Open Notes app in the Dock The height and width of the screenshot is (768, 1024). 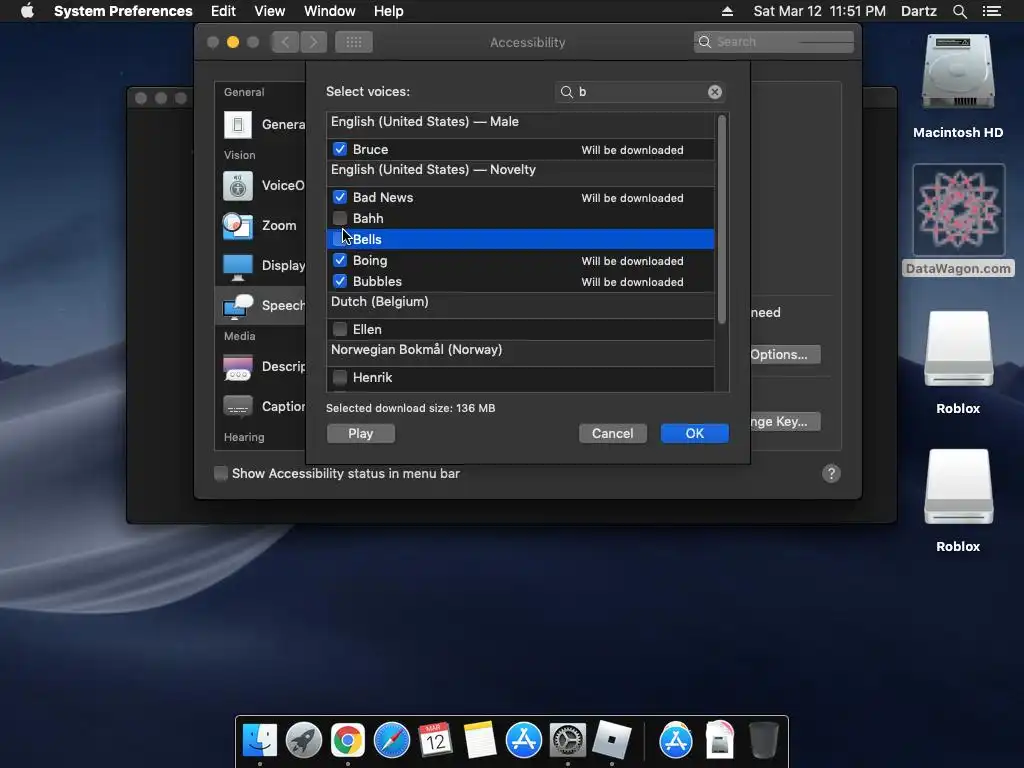(479, 741)
